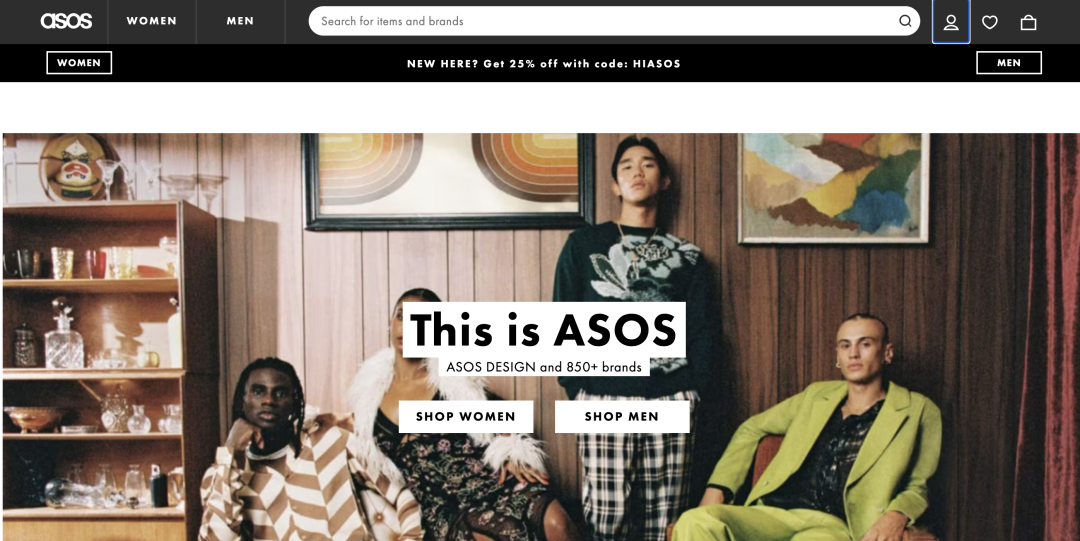Screen dimensions: 1080x541
Task: Click the outlined MEN button in promo bar
Action: (x=1009, y=63)
